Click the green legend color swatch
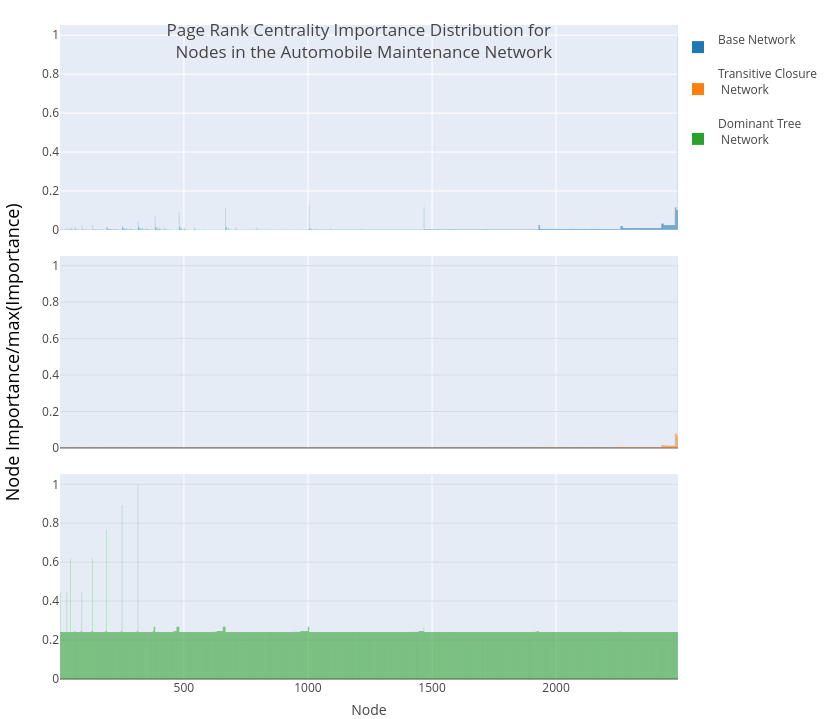This screenshot has height=719, width=833. pos(698,139)
